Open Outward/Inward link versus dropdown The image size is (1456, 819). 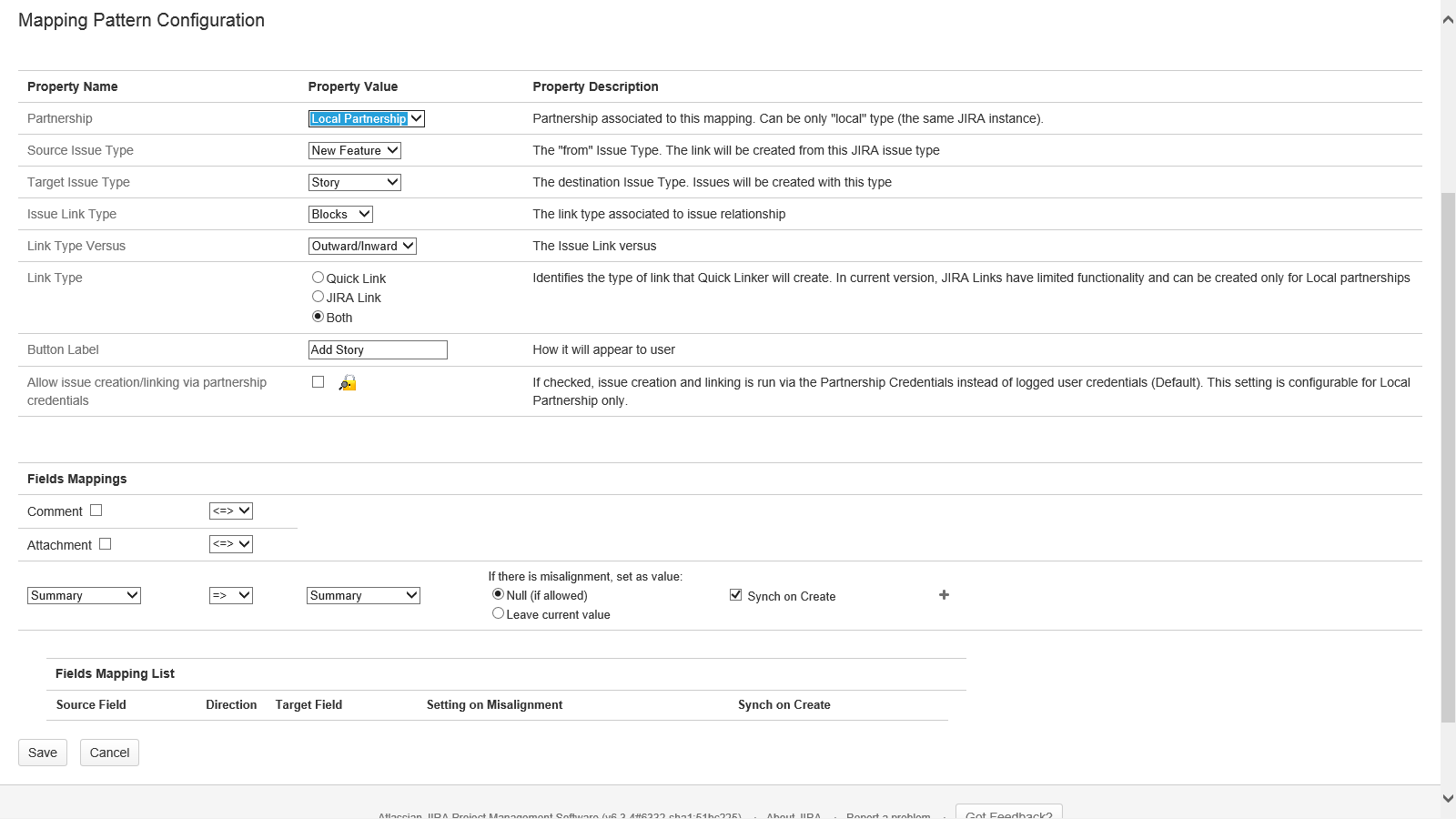[362, 246]
